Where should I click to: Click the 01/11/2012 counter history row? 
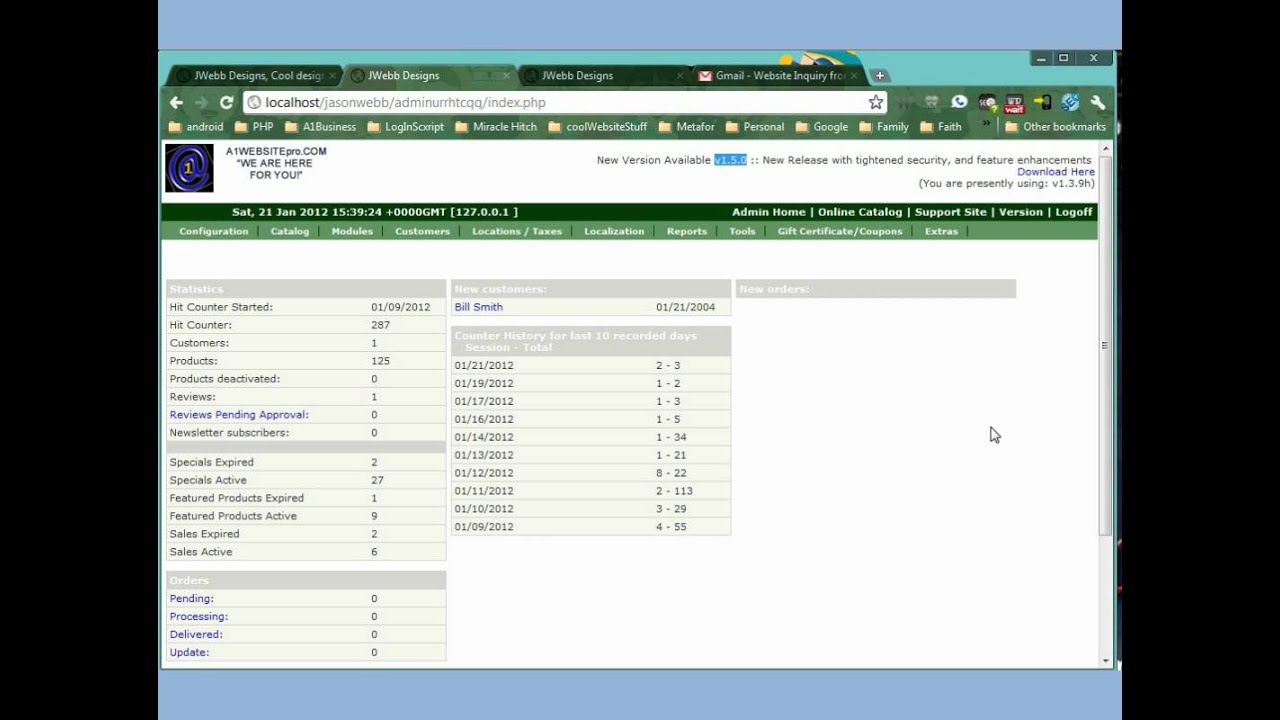click(591, 491)
